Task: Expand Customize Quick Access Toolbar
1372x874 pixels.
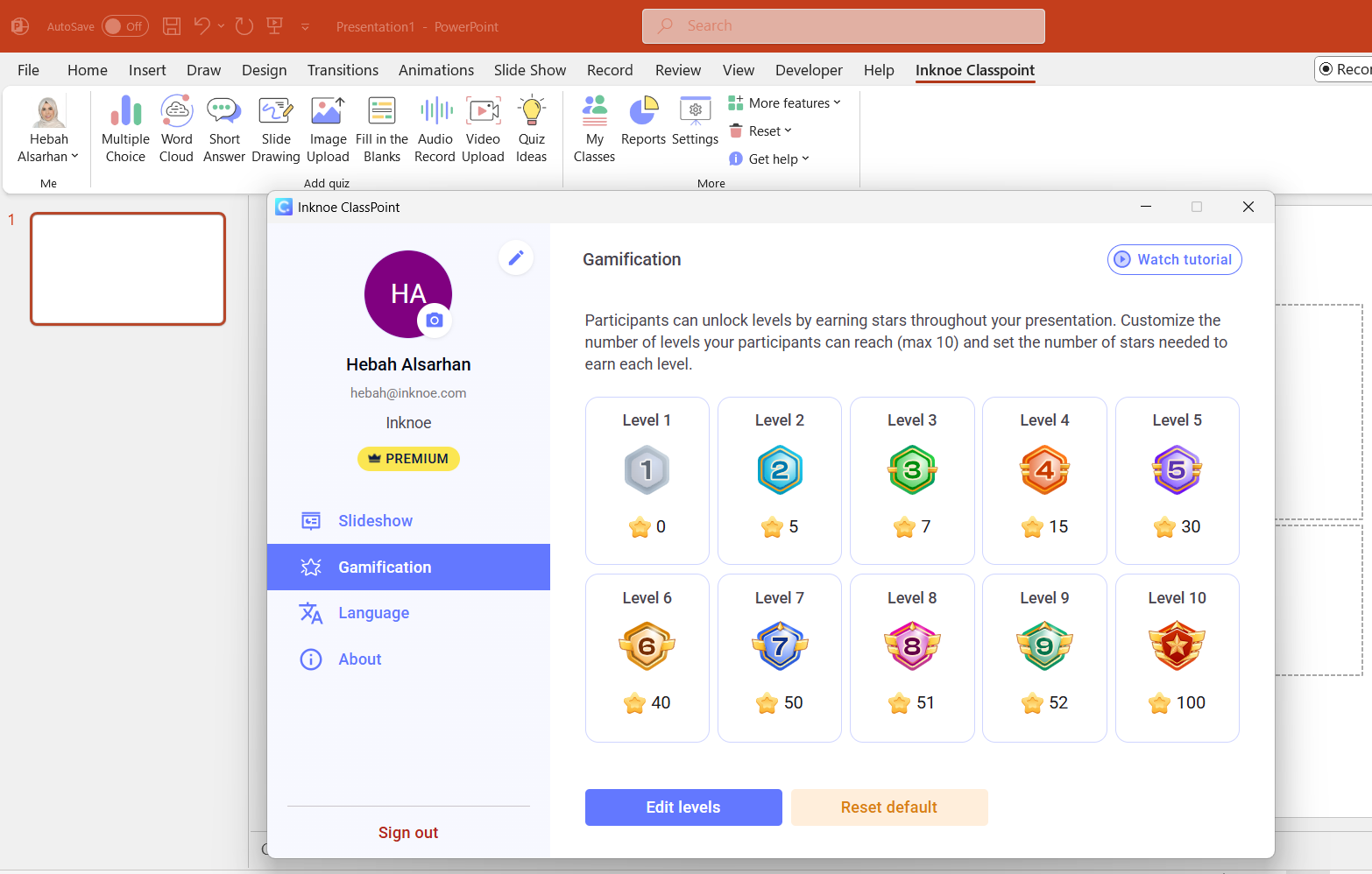Action: [x=305, y=26]
